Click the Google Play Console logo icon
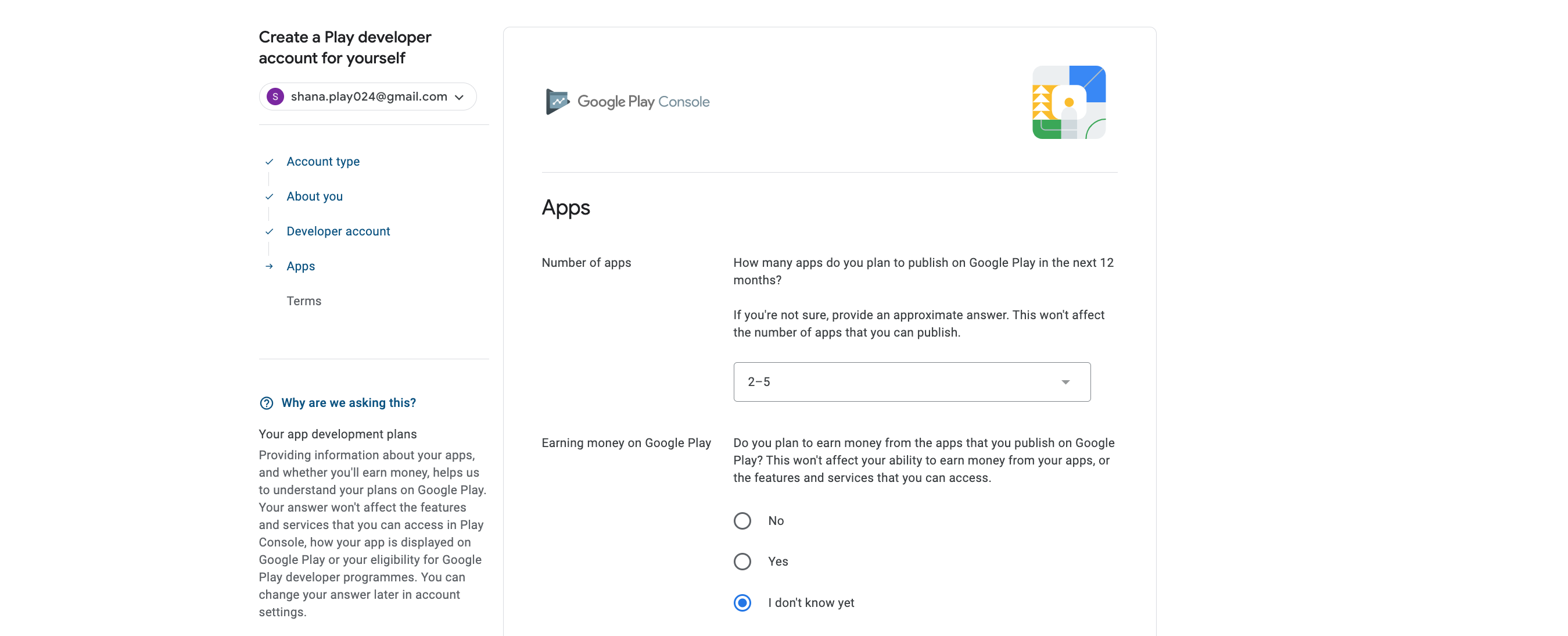1568x636 pixels. tap(557, 101)
